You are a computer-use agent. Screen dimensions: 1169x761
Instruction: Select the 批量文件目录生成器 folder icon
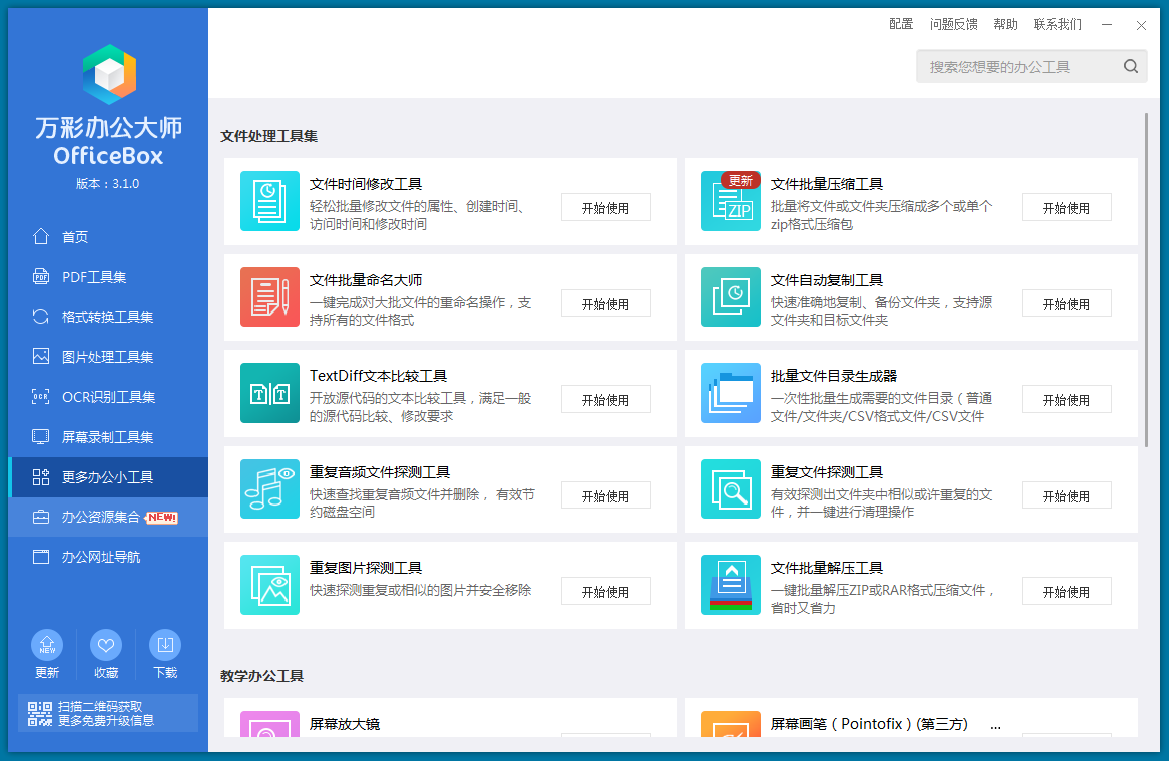tap(730, 393)
